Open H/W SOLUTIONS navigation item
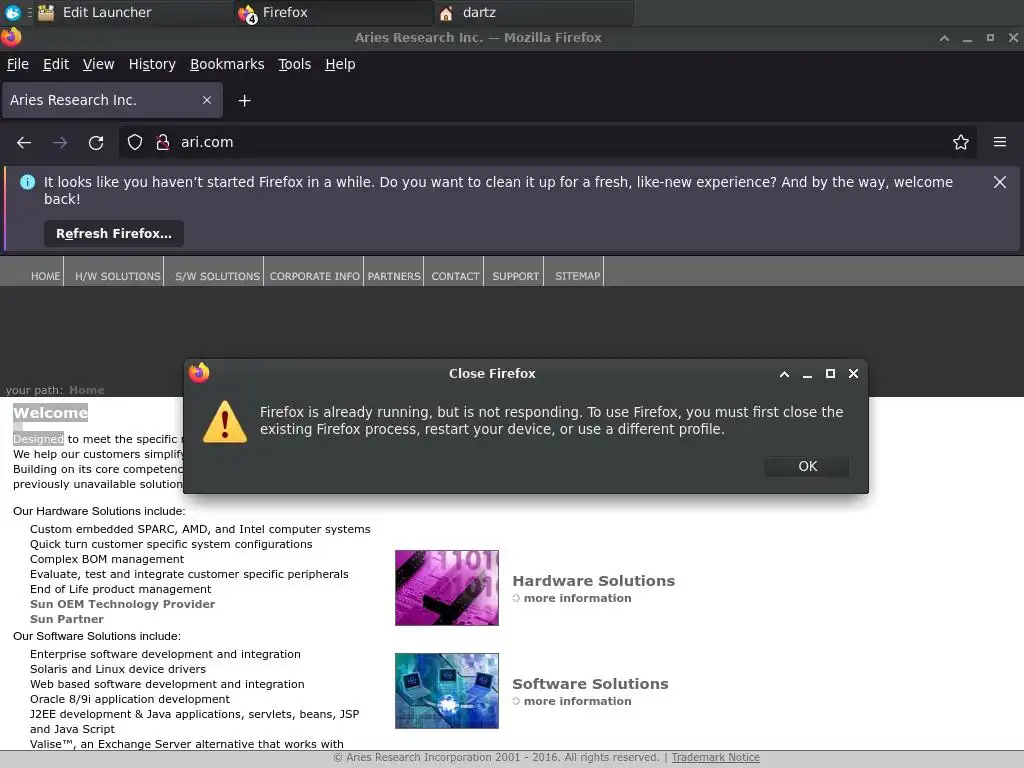Screen dimensions: 1024x768 (118, 276)
